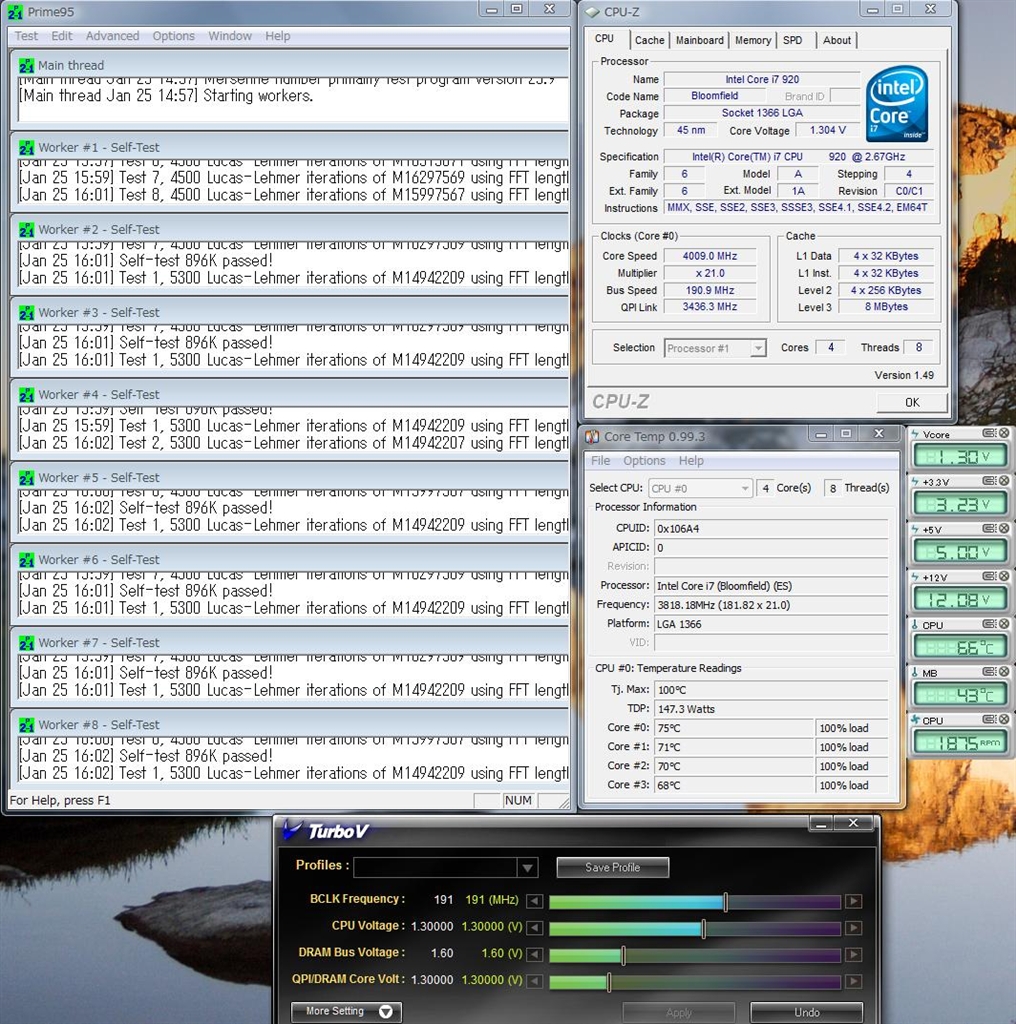Click the Undo button in TurboV
Image resolution: width=1016 pixels, height=1024 pixels.
[806, 1012]
